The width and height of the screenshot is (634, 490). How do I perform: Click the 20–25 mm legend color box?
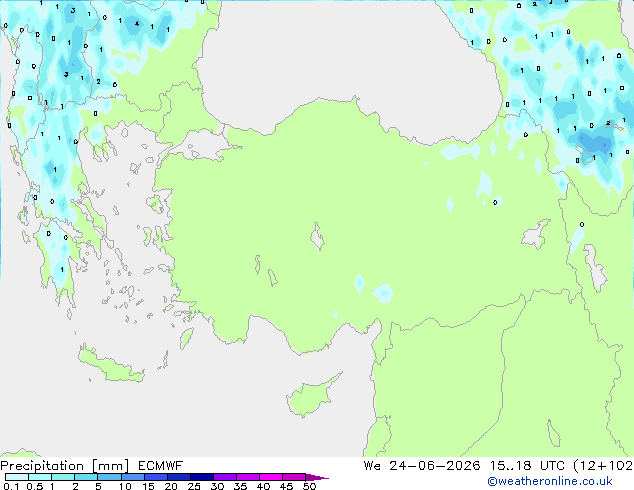coord(178,477)
